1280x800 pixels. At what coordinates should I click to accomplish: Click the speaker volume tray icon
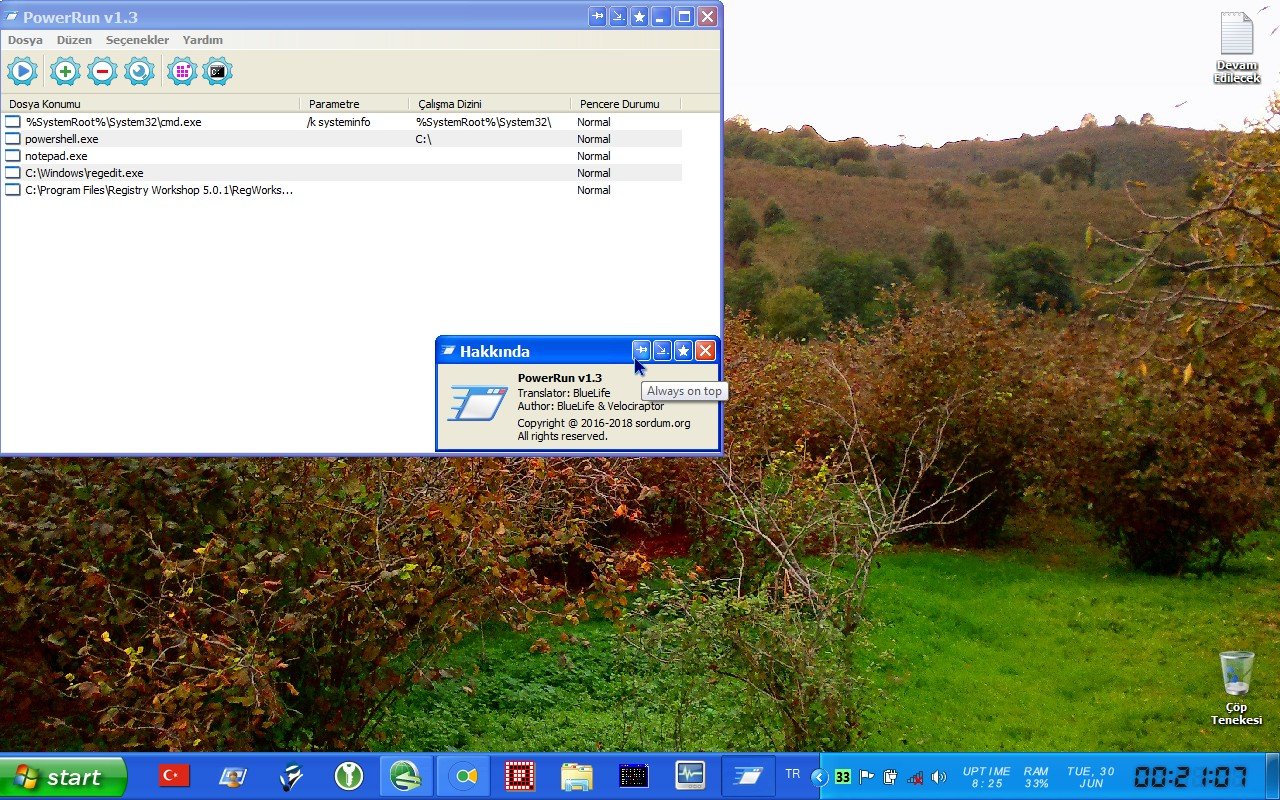(x=938, y=777)
